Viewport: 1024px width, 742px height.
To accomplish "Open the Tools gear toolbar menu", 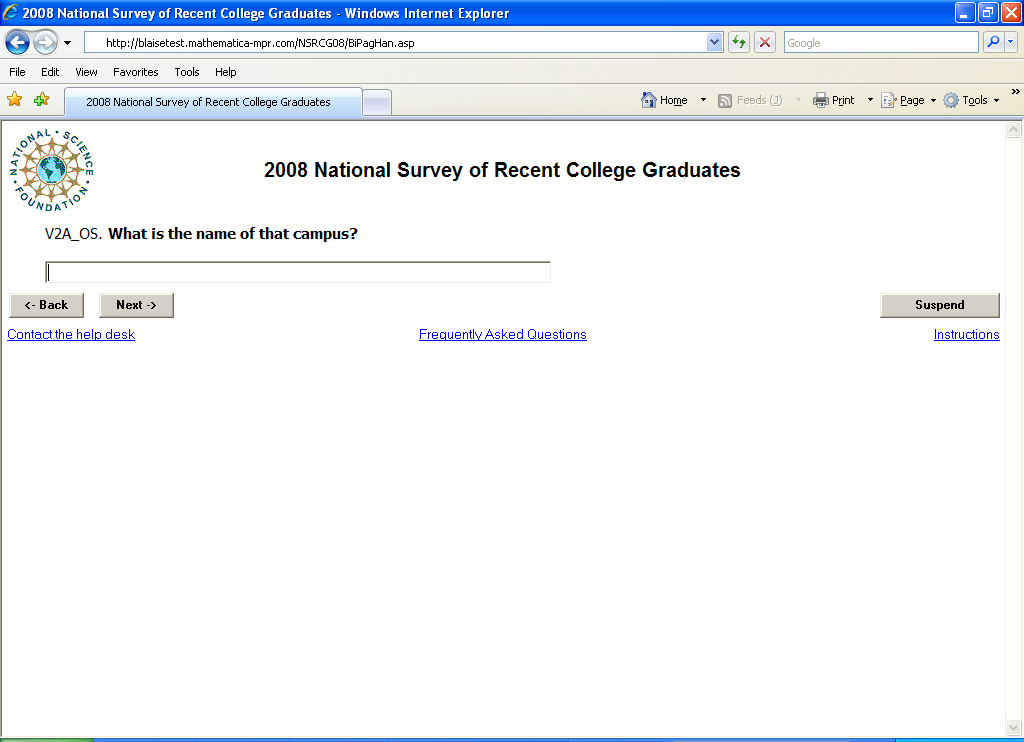I will coord(971,100).
